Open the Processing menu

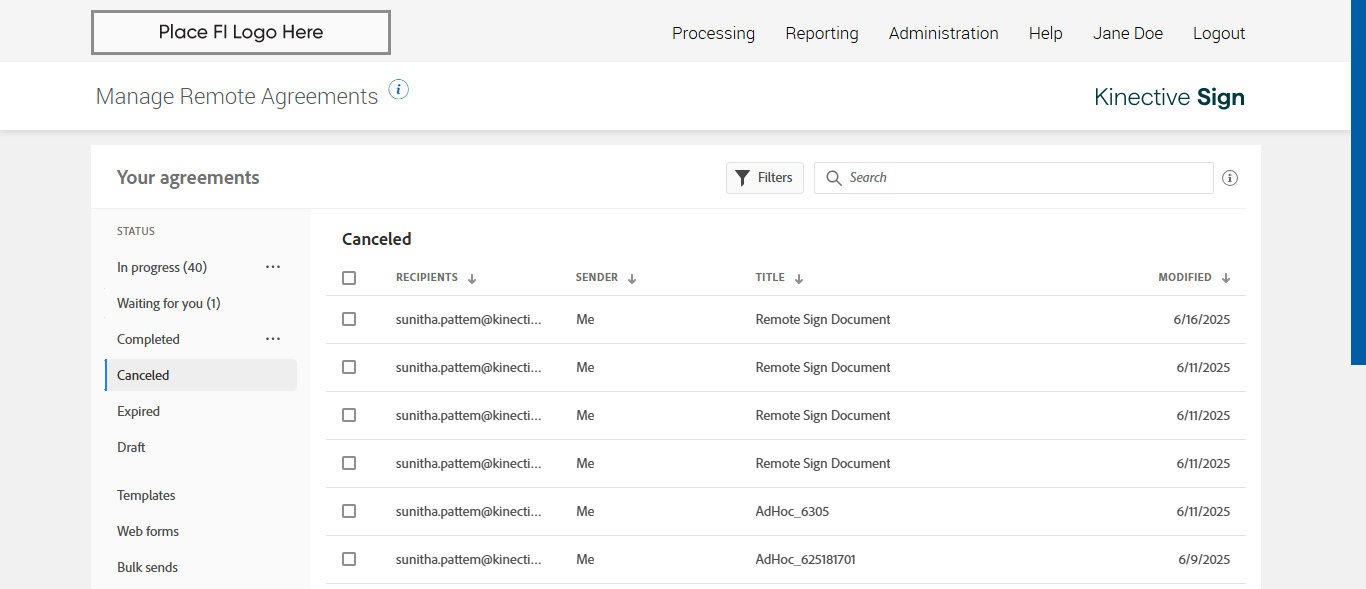pyautogui.click(x=713, y=33)
